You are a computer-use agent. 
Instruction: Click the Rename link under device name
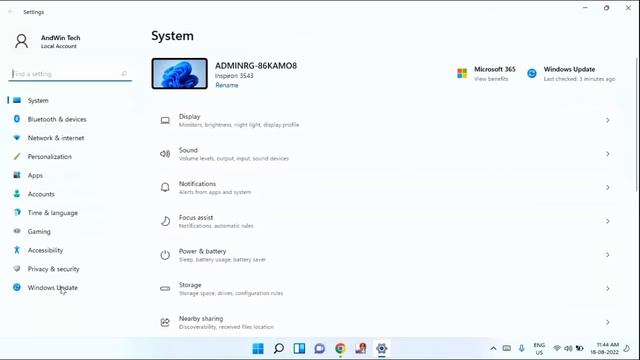[227, 85]
